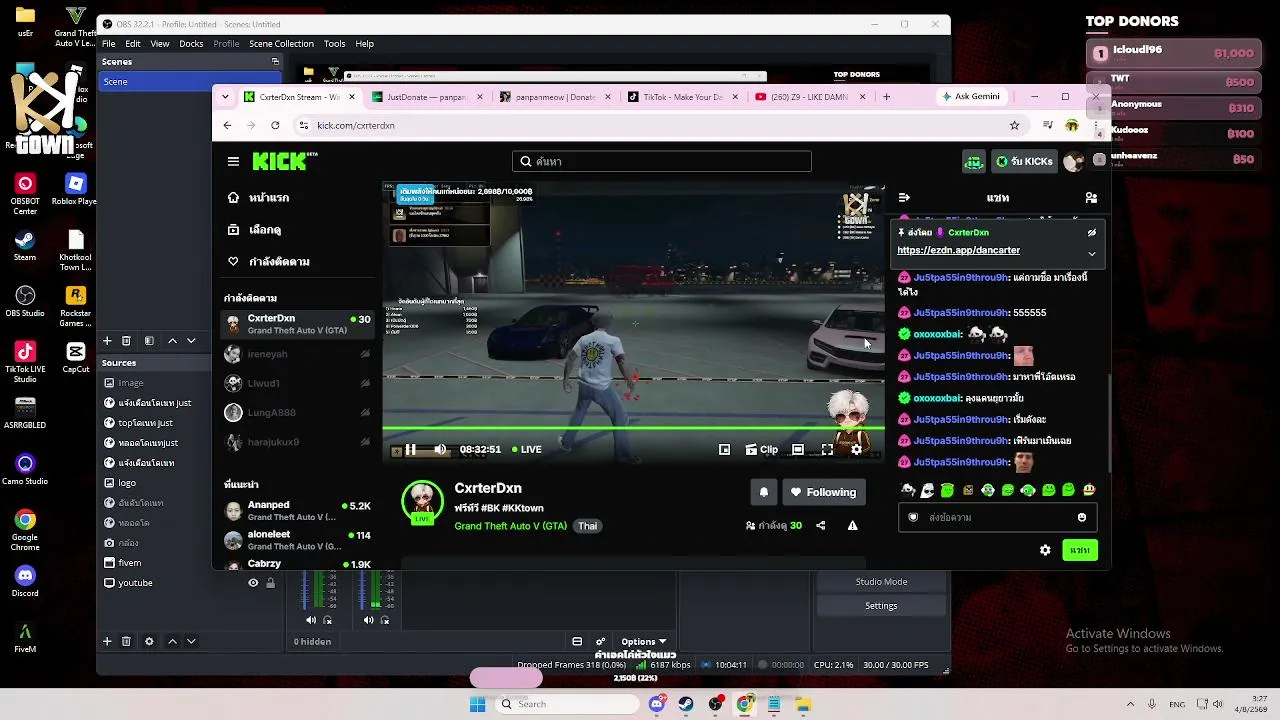Screen dimensions: 1280x720
Task: Switch Kick player to theater mode
Action: [798, 449]
